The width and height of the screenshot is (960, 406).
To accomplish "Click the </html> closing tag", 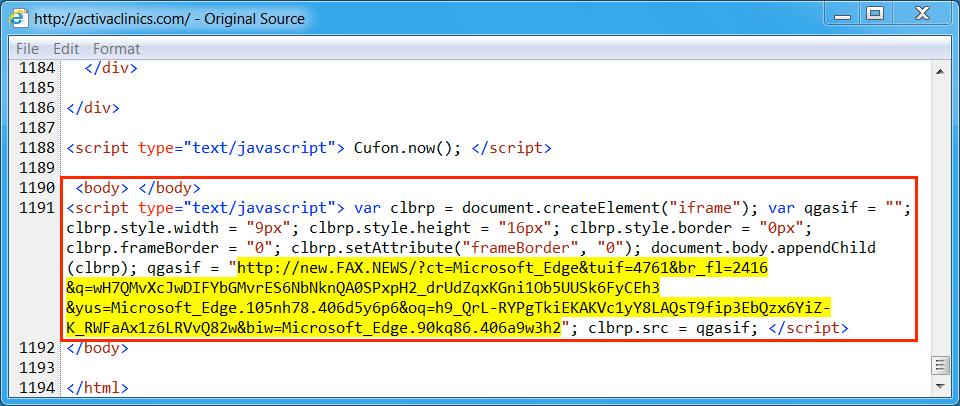I will pos(98,388).
